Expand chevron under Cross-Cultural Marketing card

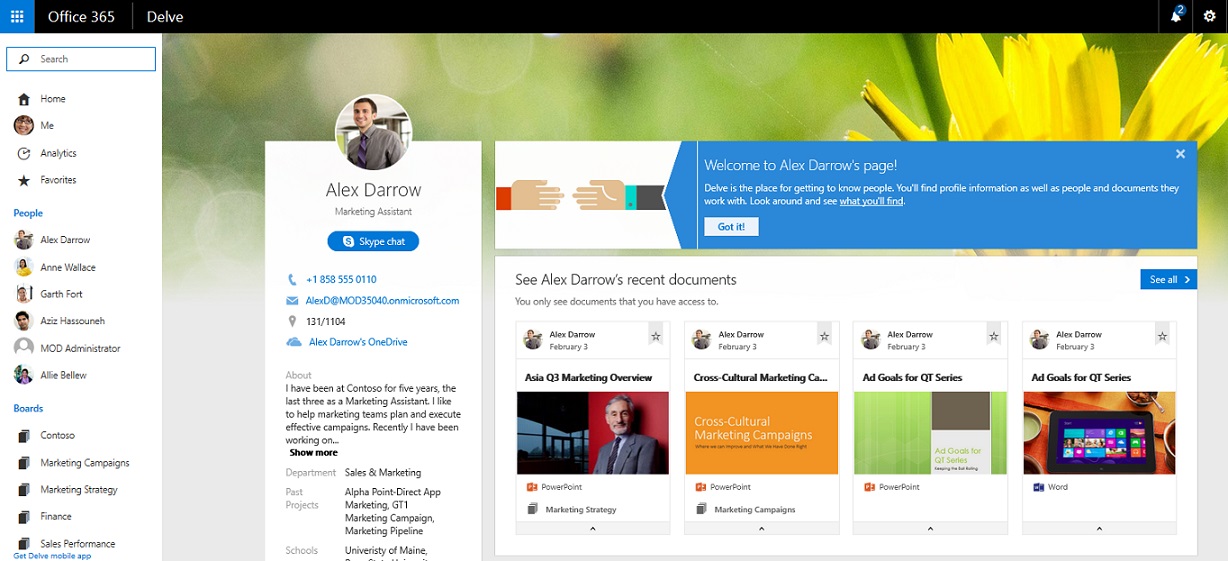click(x=761, y=529)
